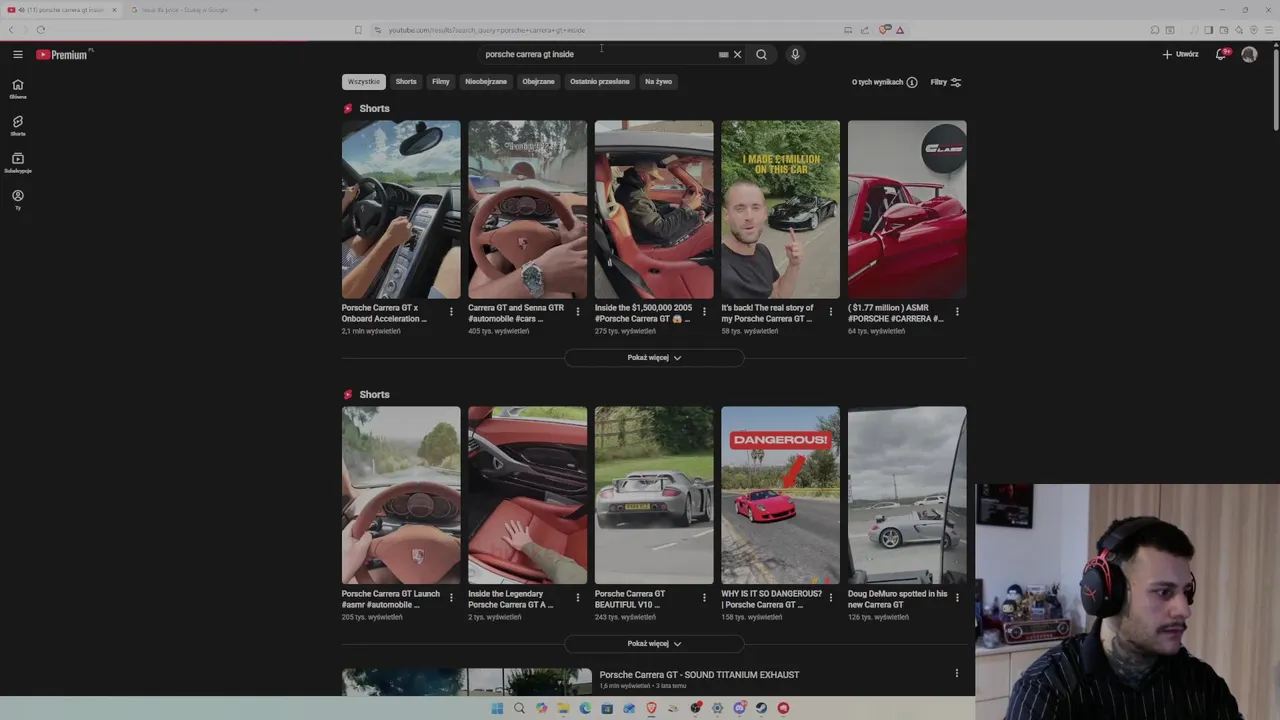Open Porsche Carrera GT Launch short thumbnail
Viewport: 1280px width, 720px height.
tap(401, 496)
